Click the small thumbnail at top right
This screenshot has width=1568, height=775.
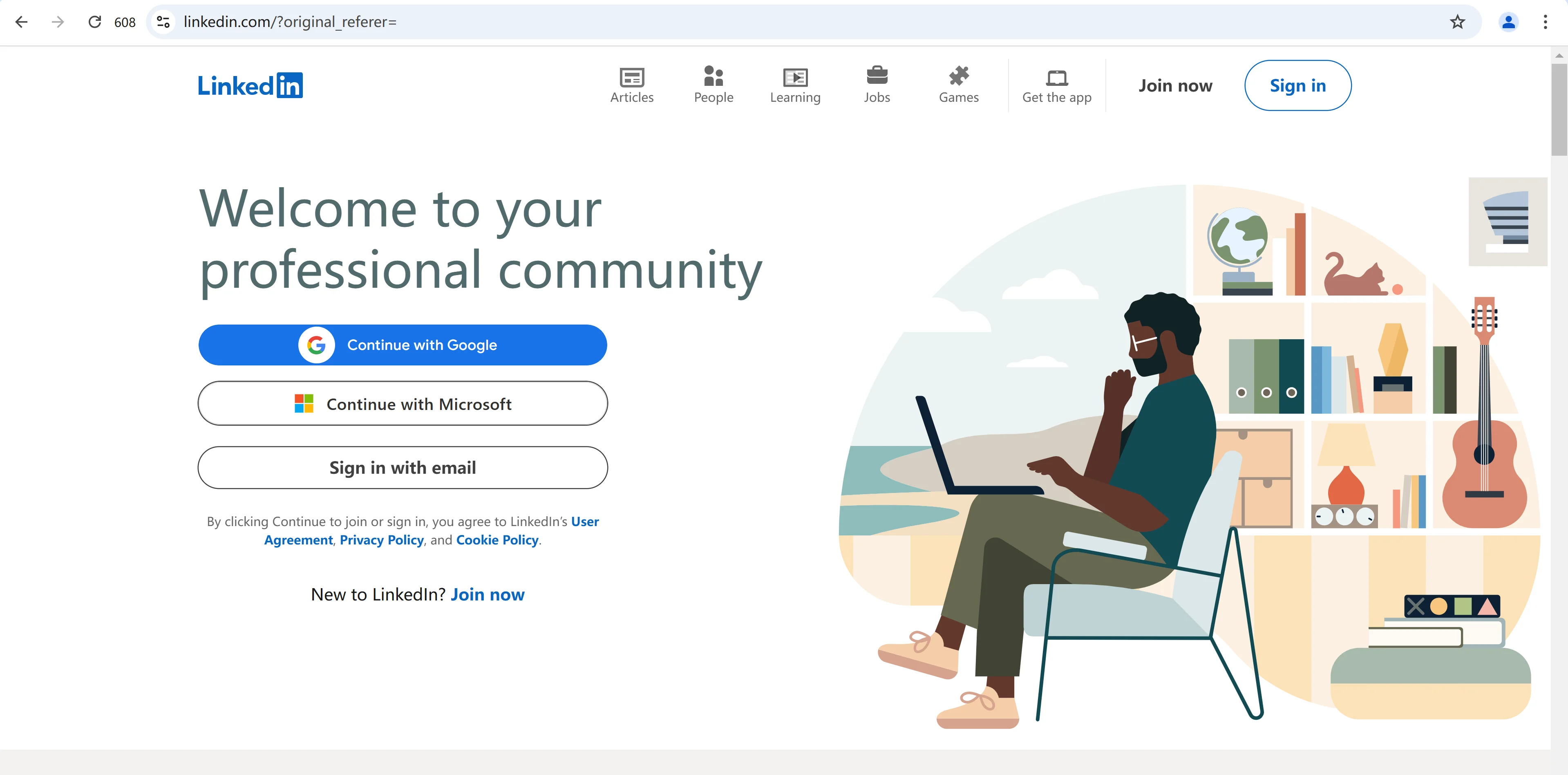tap(1508, 222)
